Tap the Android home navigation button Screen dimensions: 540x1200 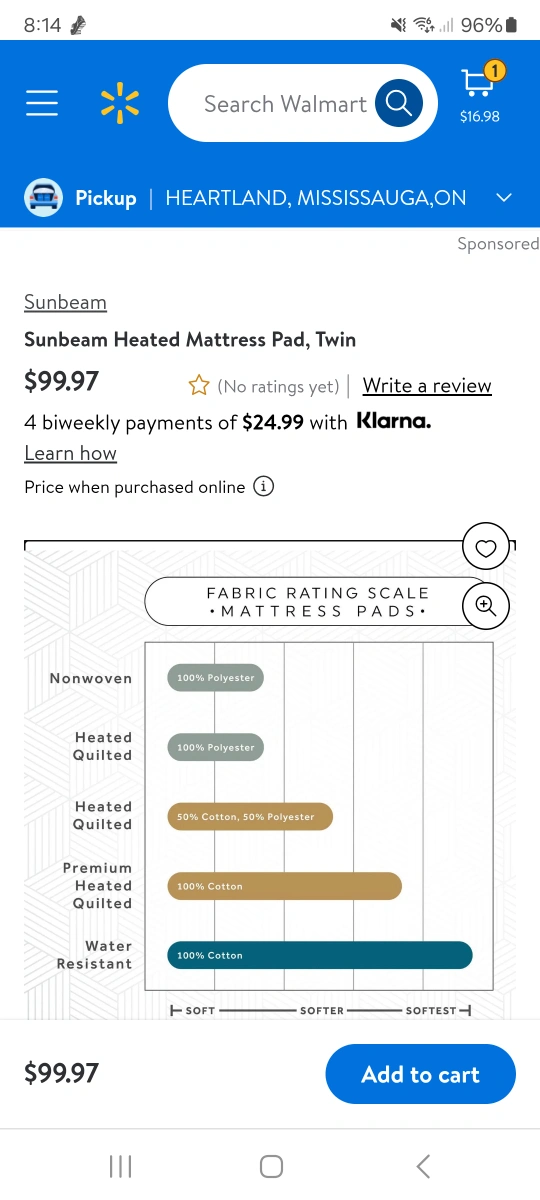pos(271,1166)
